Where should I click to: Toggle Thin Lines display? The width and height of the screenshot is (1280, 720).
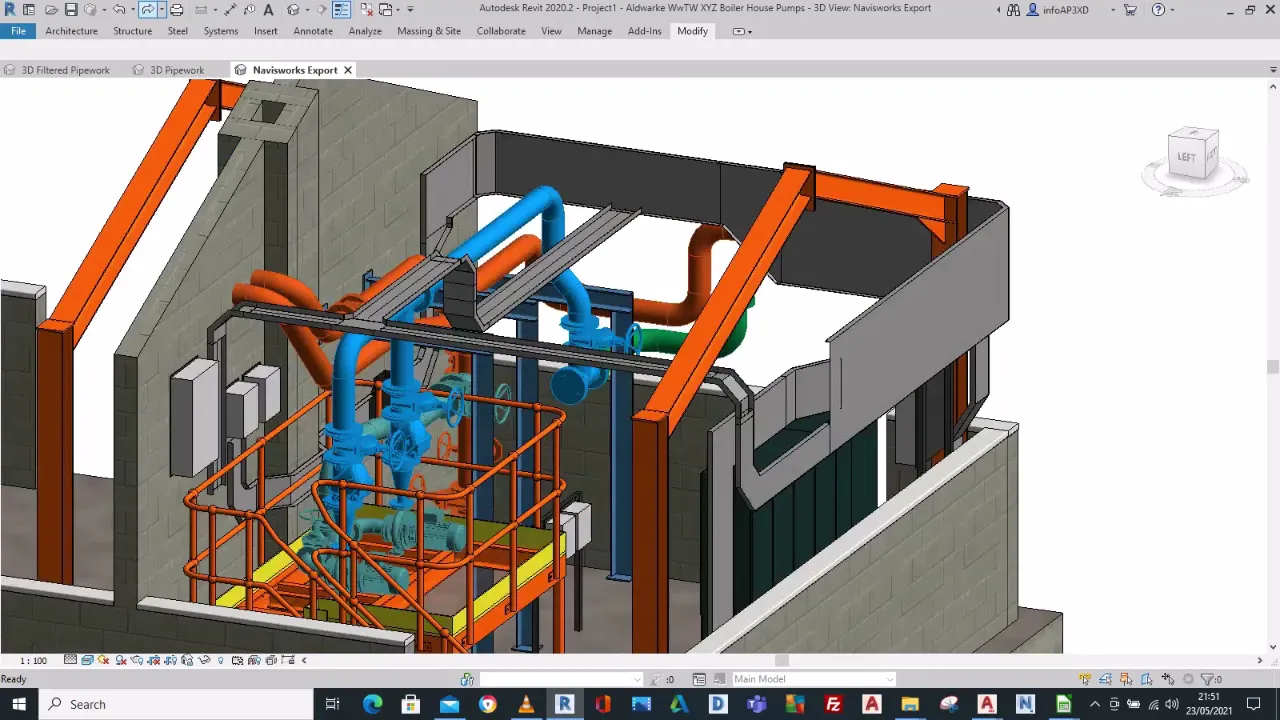pyautogui.click(x=341, y=10)
